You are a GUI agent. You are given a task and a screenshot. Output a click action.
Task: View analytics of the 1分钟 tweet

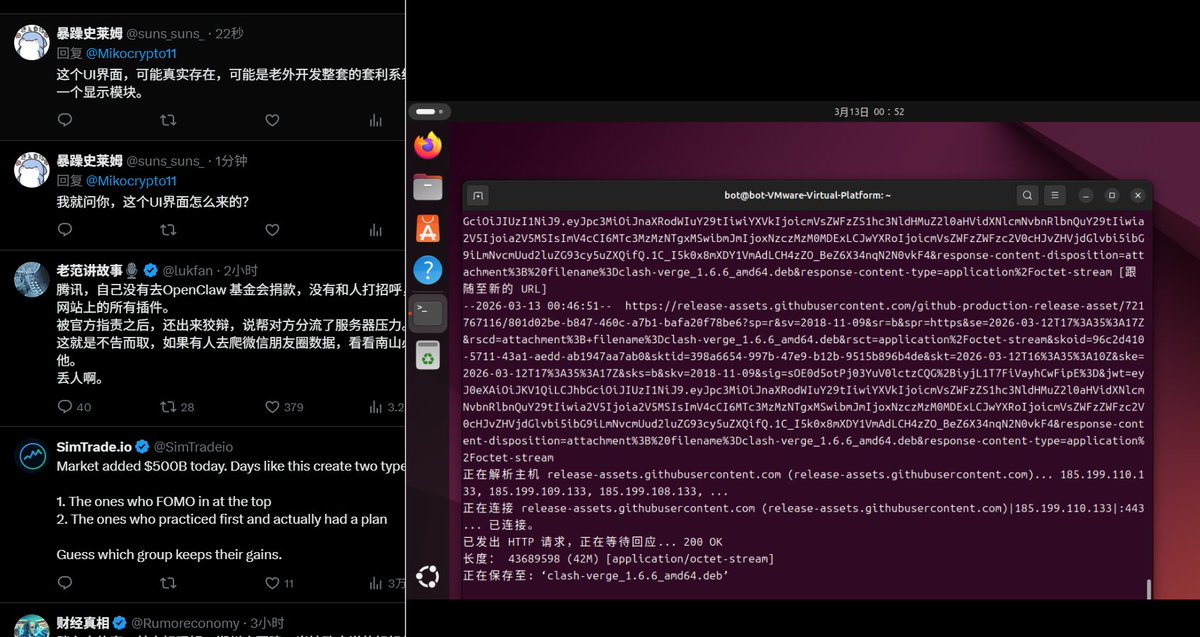376,230
